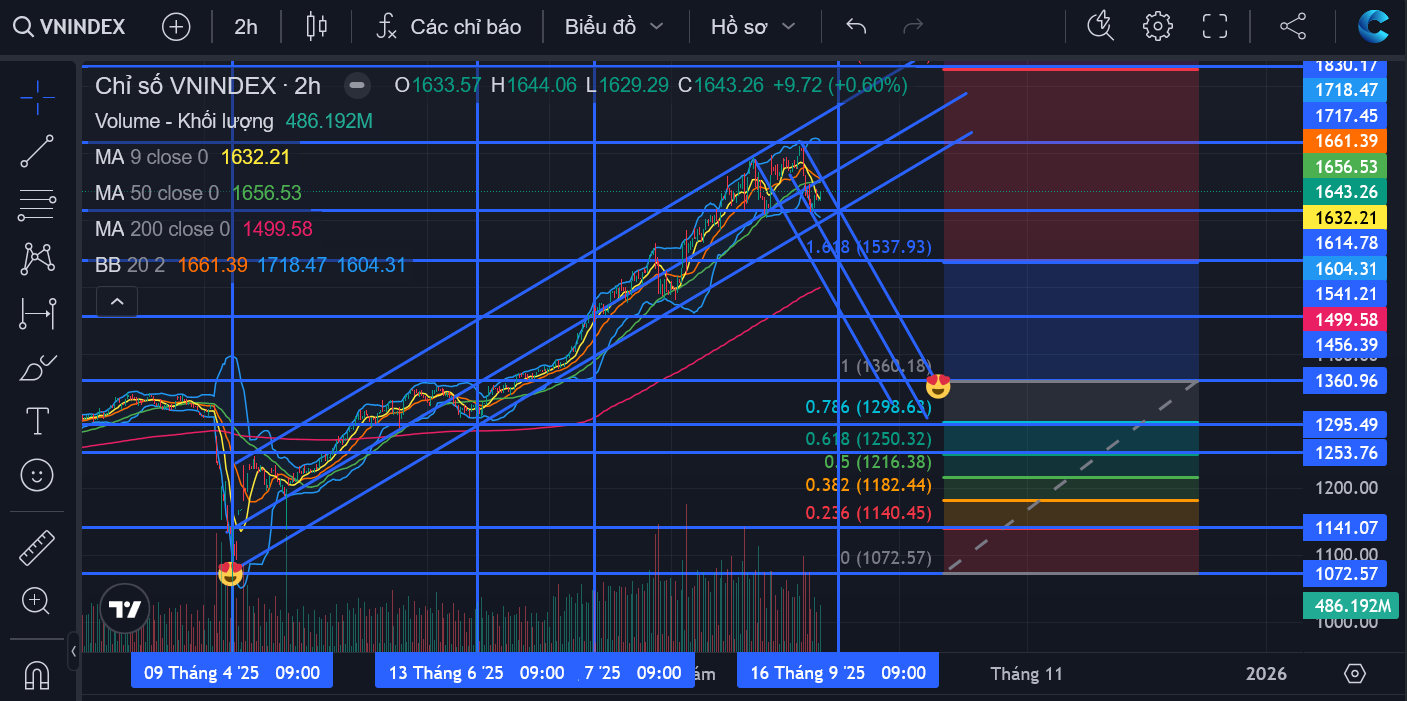Click the 0.786 (1298.63) Fibonacci label
Image resolution: width=1407 pixels, height=701 pixels.
click(868, 407)
